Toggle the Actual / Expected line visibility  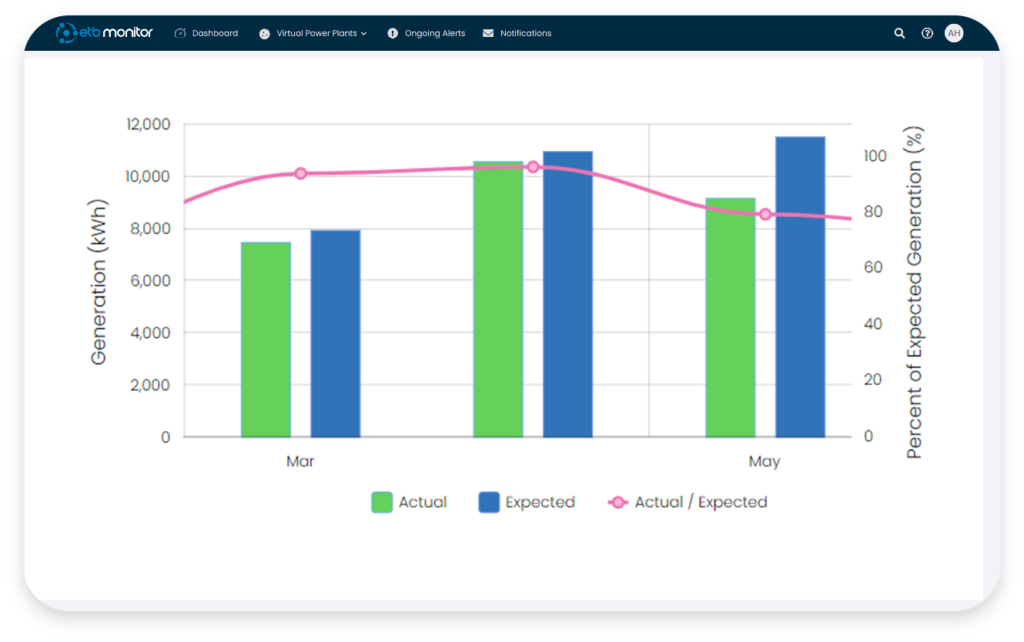tap(688, 502)
